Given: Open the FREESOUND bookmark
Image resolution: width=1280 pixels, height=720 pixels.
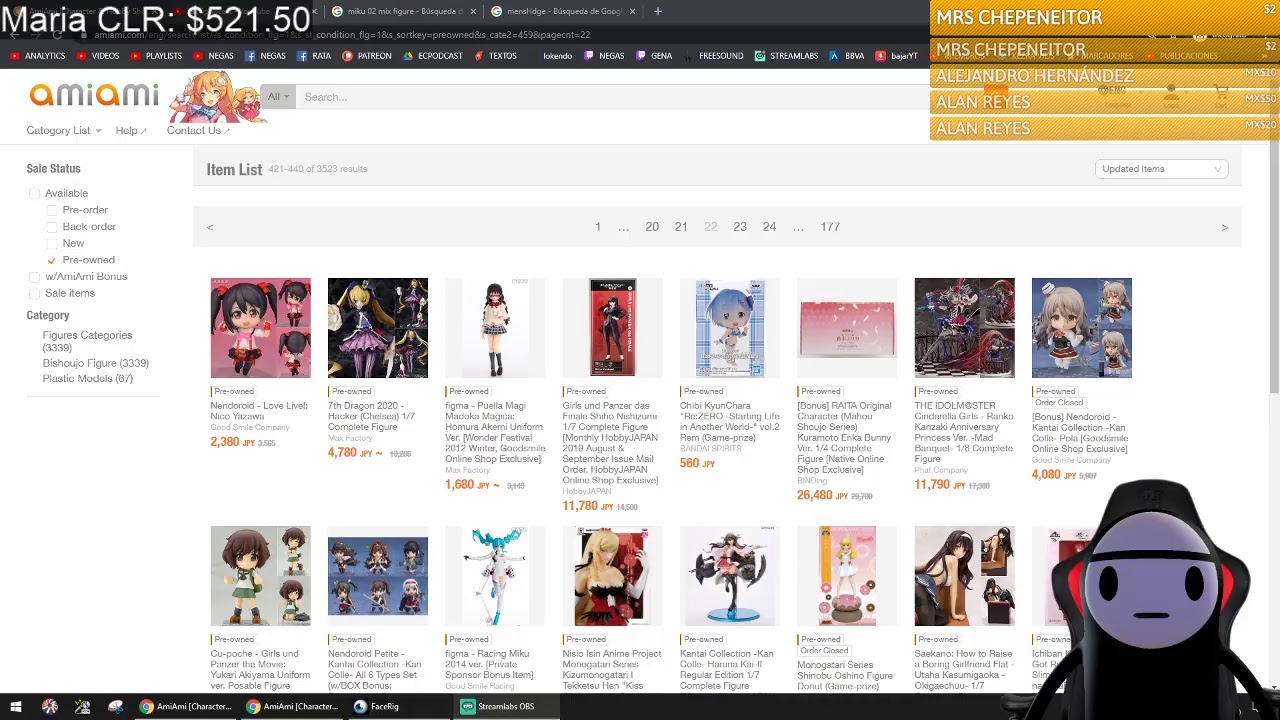Looking at the screenshot, I should [x=714, y=56].
